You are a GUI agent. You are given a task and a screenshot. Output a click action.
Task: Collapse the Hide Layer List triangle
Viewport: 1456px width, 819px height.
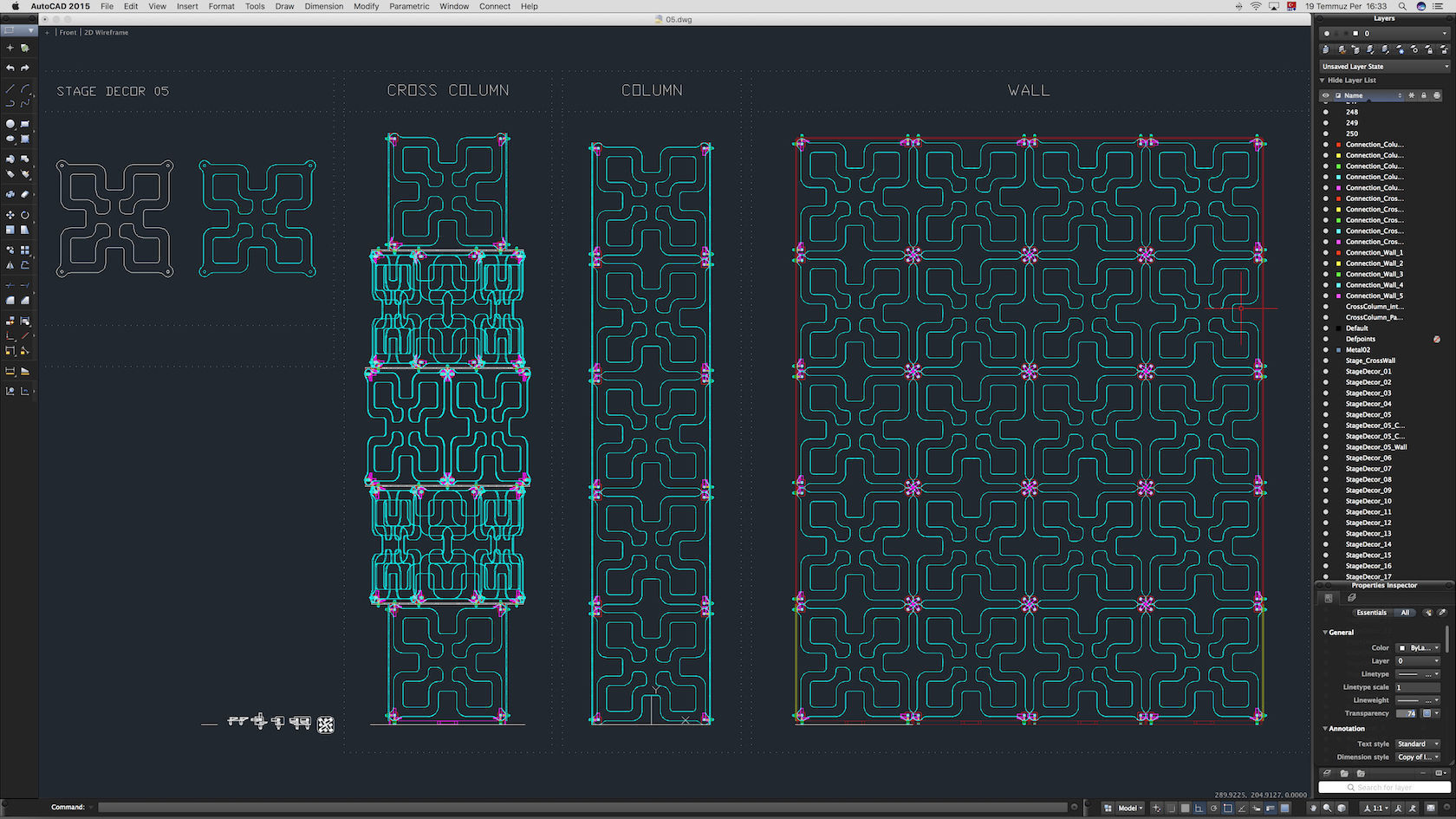(x=1323, y=81)
